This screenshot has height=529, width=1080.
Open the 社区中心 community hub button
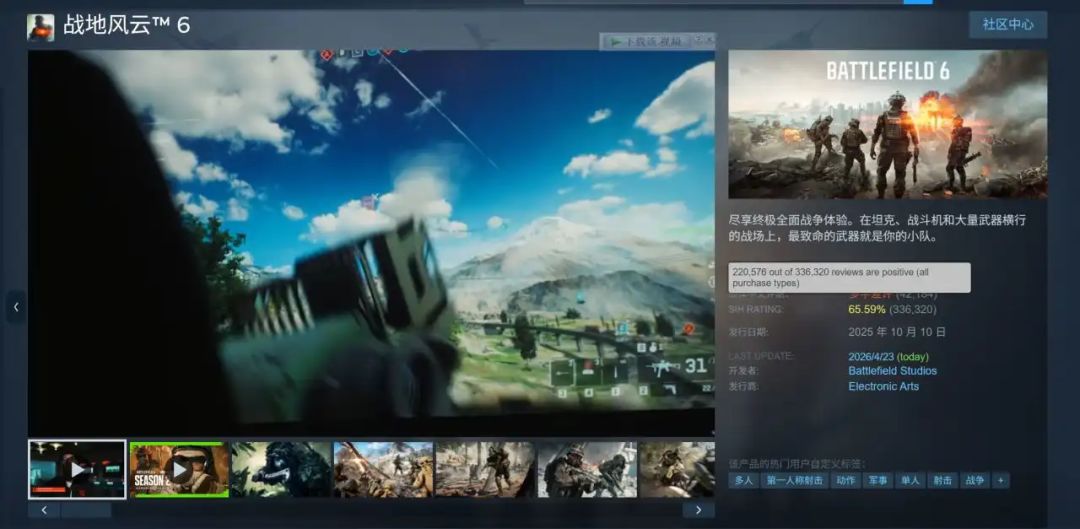coord(1008,25)
